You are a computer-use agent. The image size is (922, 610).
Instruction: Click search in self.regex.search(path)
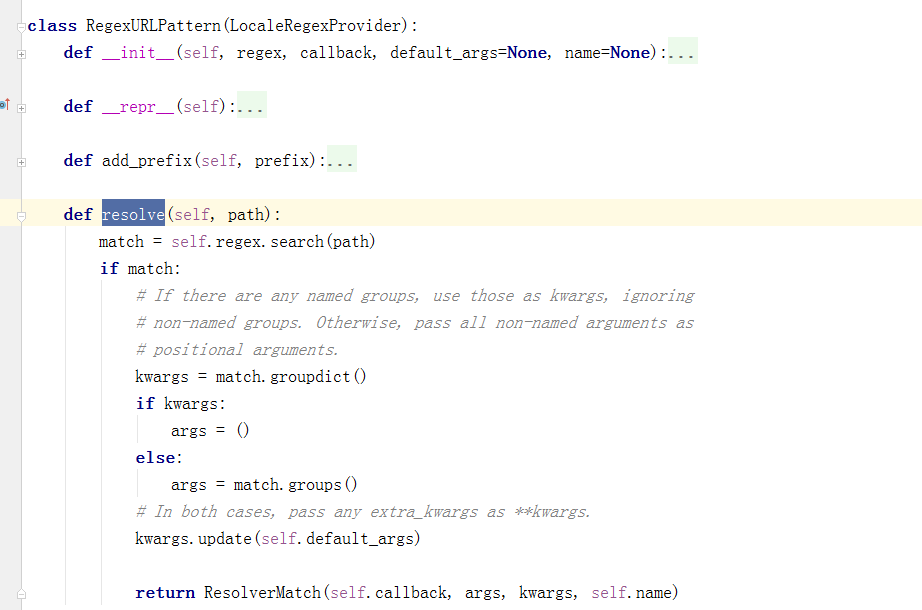coord(297,242)
